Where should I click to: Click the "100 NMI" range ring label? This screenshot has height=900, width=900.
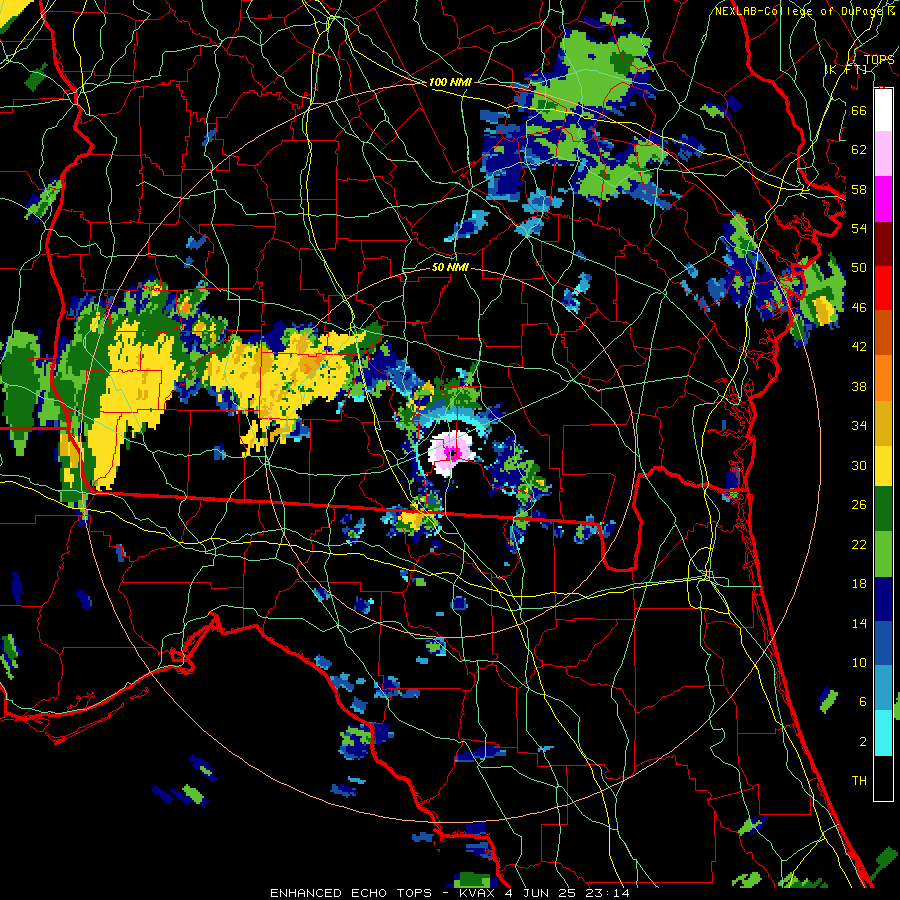click(x=450, y=83)
